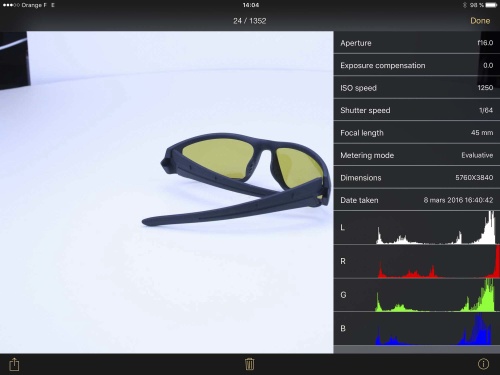
Task: Tap the Bluetooth status icon
Action: (x=465, y=5)
